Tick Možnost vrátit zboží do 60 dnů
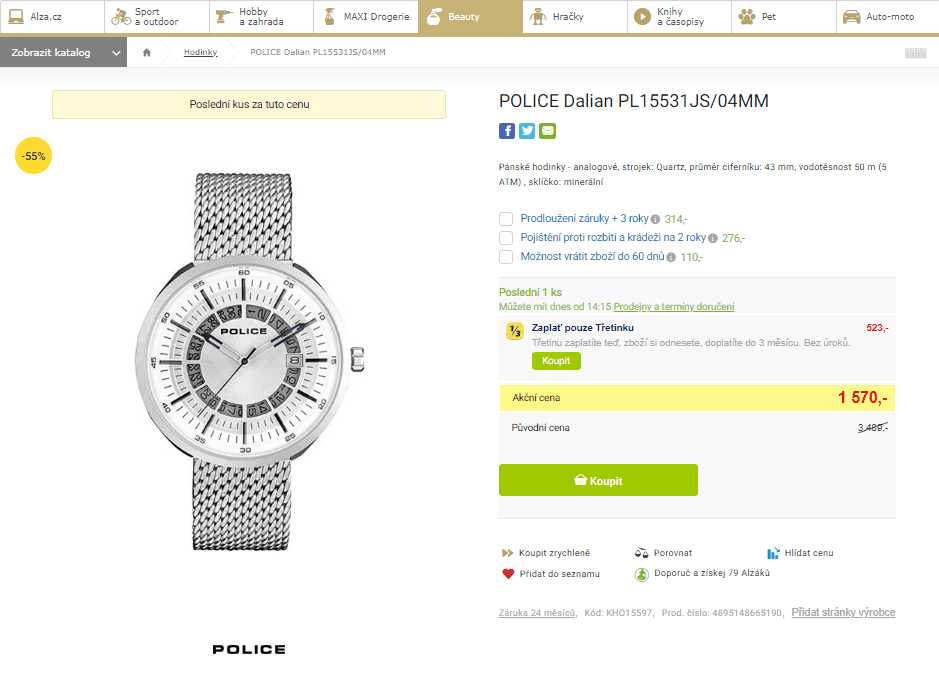Screen dimensions: 939x696 [506, 257]
